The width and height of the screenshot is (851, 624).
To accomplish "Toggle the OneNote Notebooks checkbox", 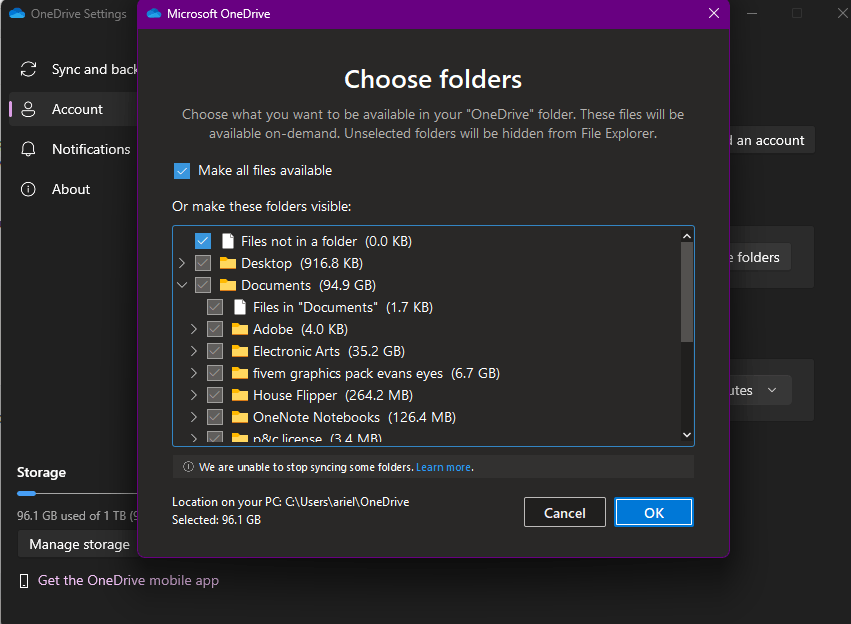I will (214, 417).
